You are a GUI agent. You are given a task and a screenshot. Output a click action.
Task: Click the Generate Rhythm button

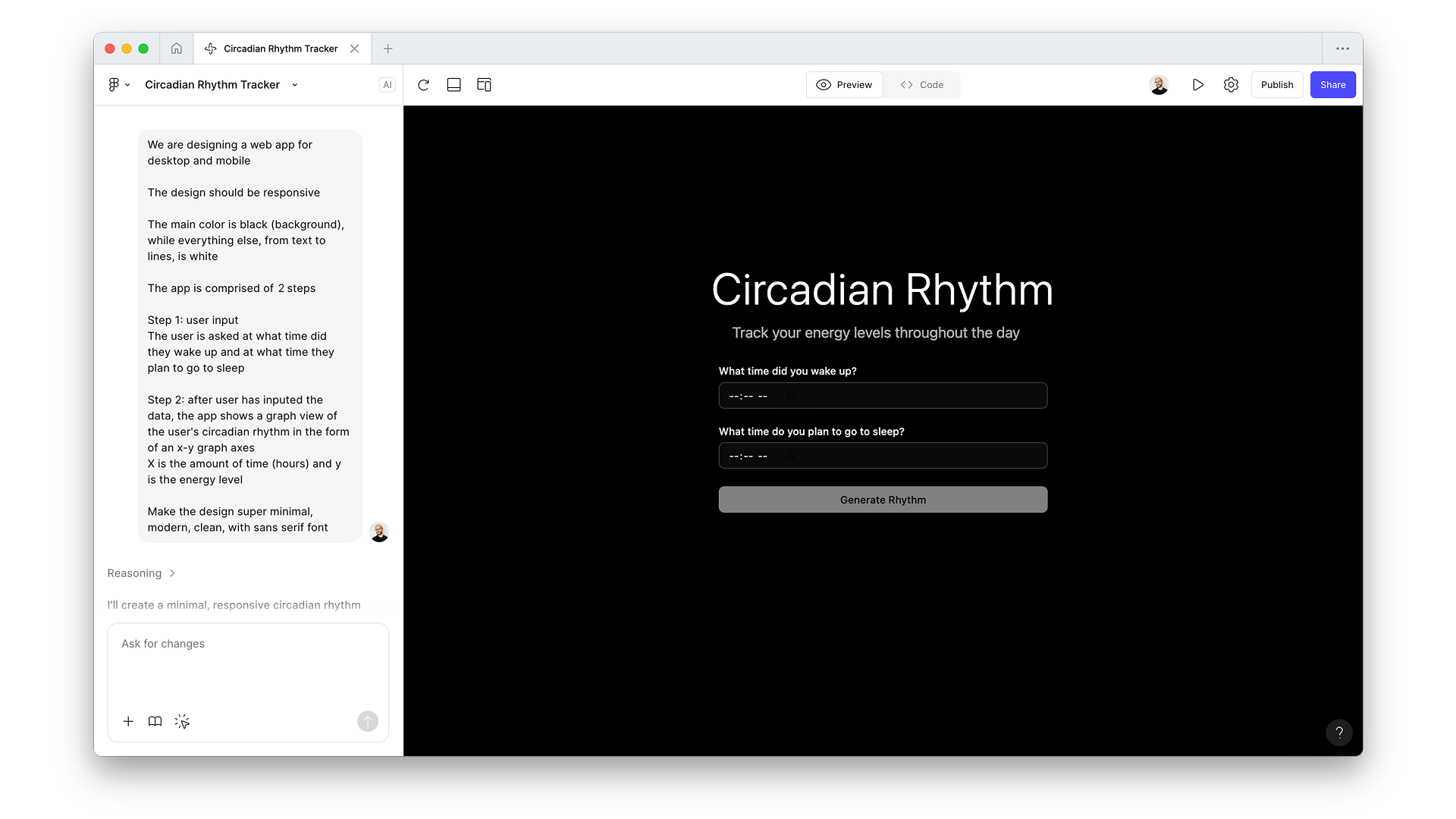[x=883, y=500]
